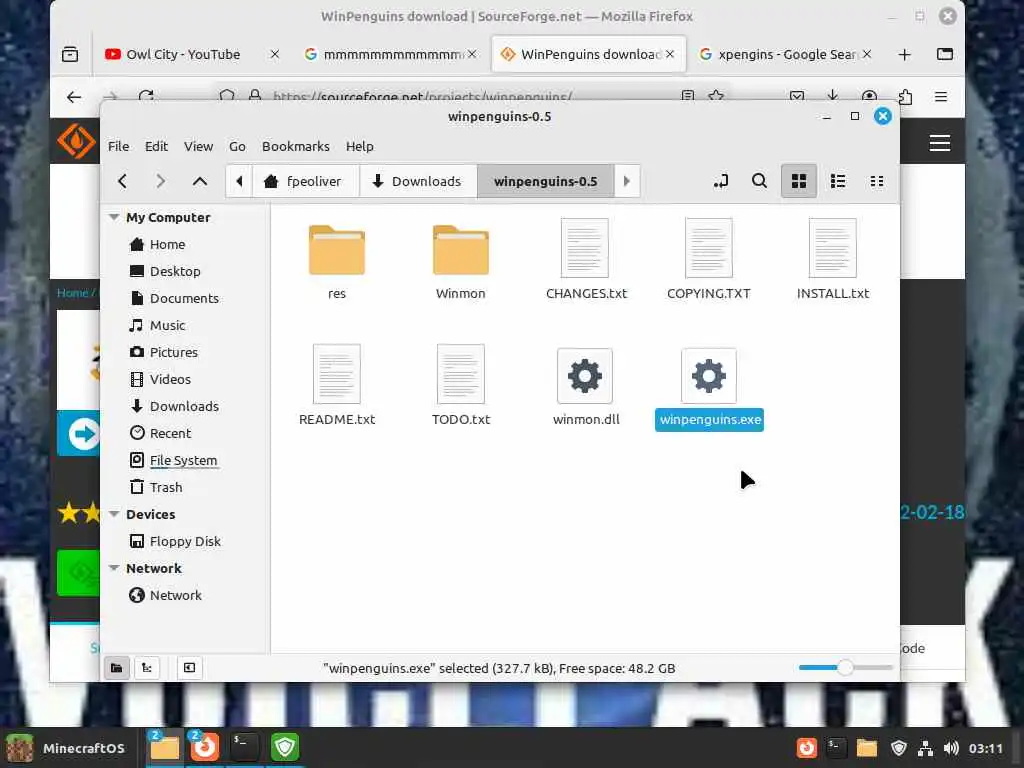Select the winpenguins.exe file icon

click(709, 376)
